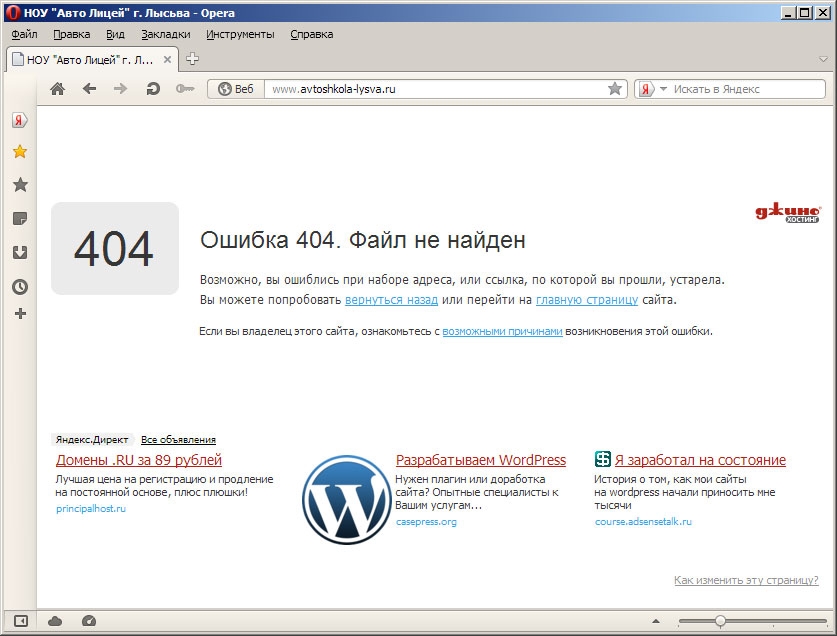The image size is (837, 636).
Task: Select the НОУ "Авто Лицей" tab
Action: click(92, 59)
